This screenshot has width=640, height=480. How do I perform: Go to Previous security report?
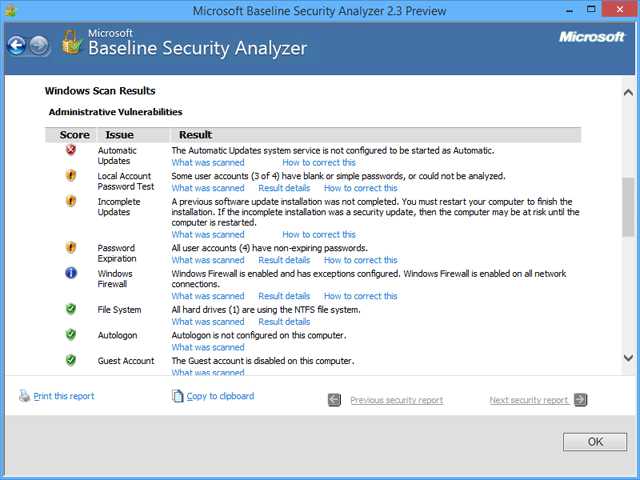click(396, 400)
